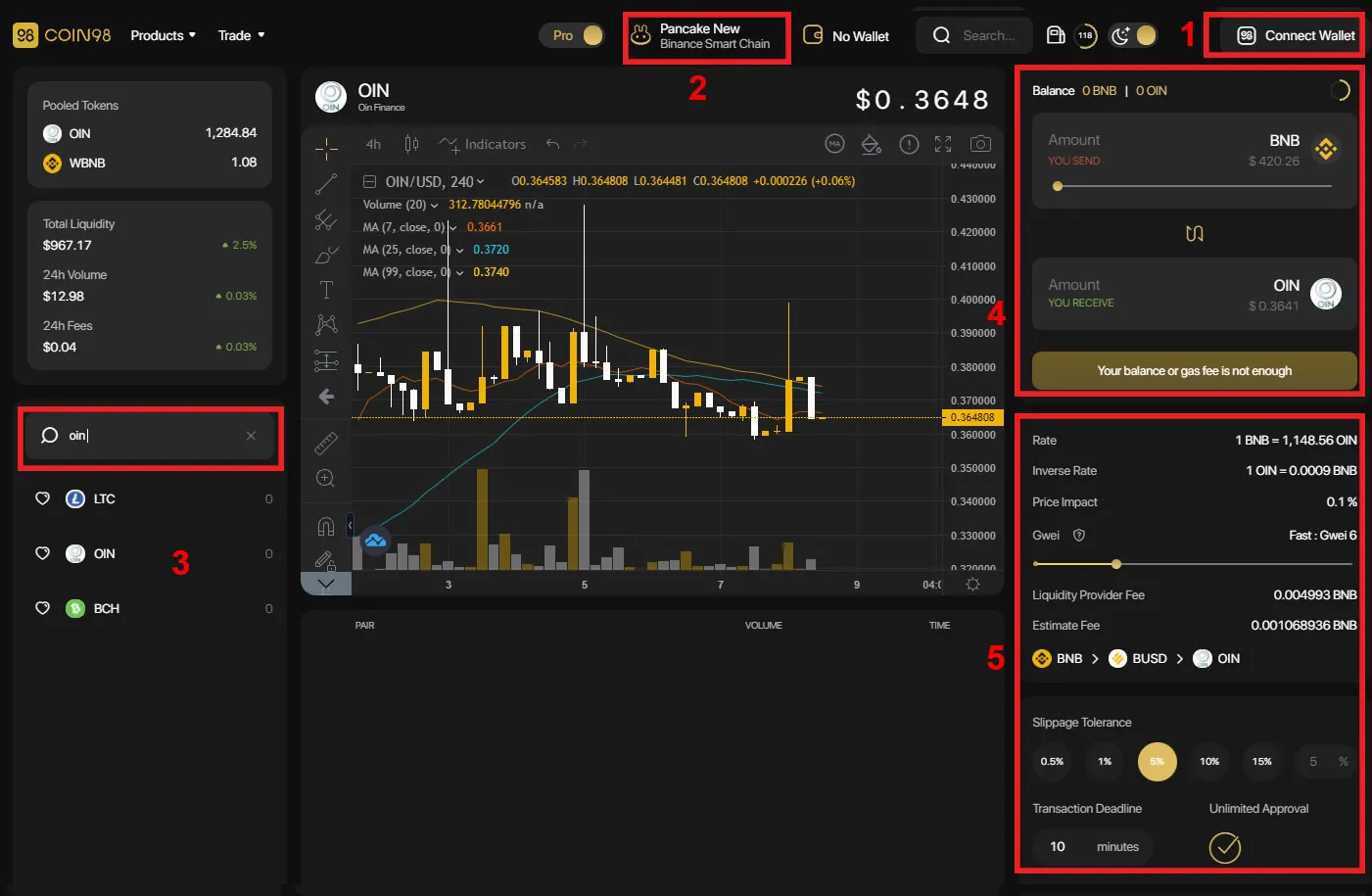
Task: Click the blue cloud chart logo
Action: 376,540
